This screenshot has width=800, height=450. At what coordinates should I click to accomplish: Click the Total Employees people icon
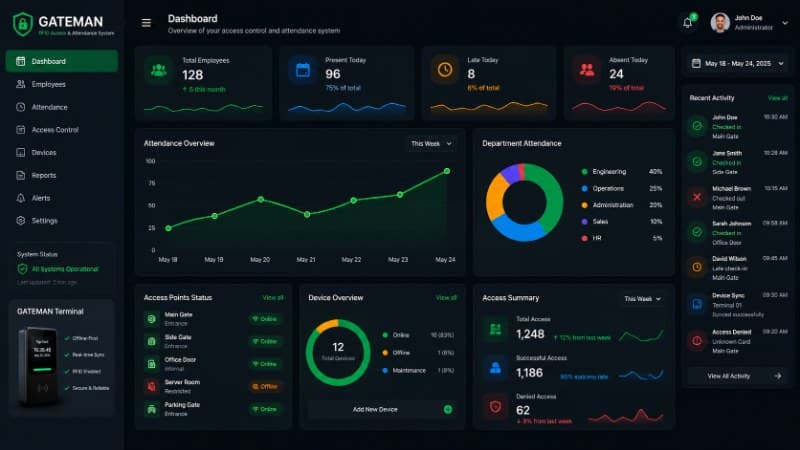click(x=159, y=70)
